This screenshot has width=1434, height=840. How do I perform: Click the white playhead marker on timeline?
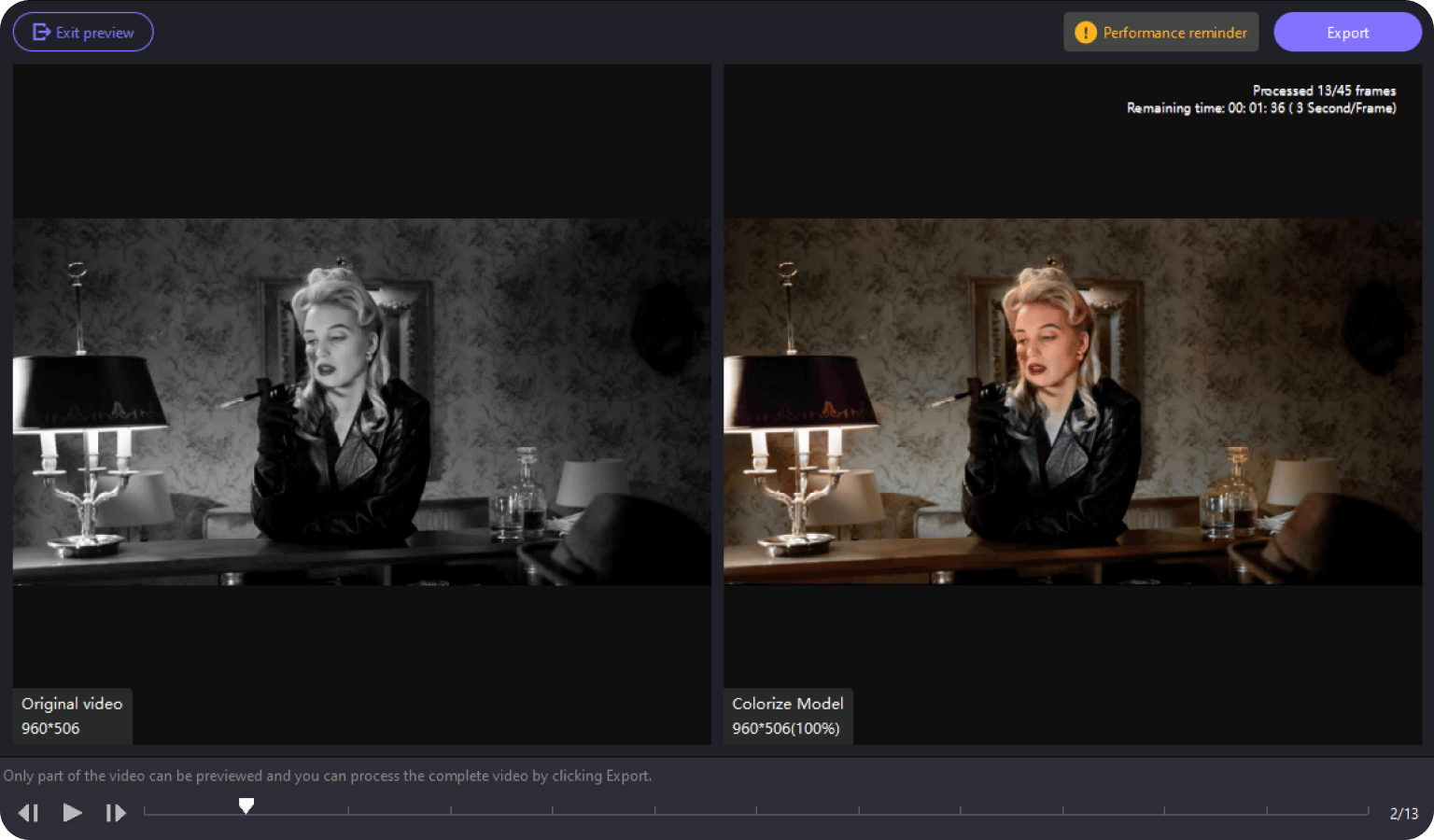pos(246,805)
